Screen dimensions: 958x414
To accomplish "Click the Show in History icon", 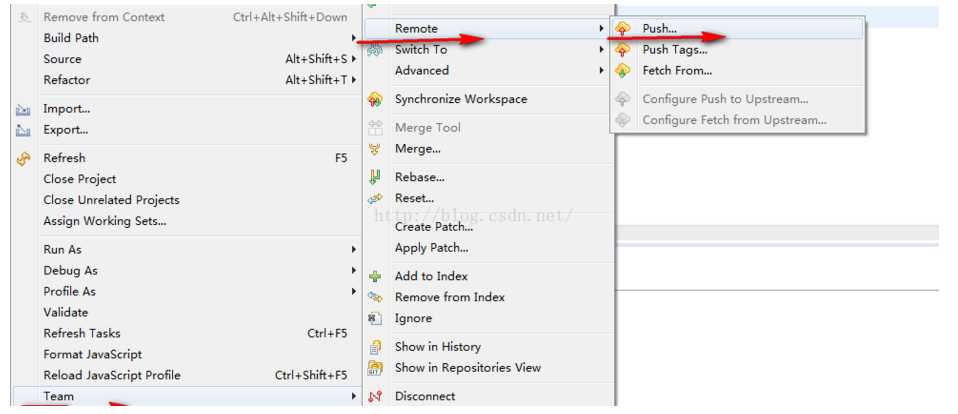I will [375, 347].
